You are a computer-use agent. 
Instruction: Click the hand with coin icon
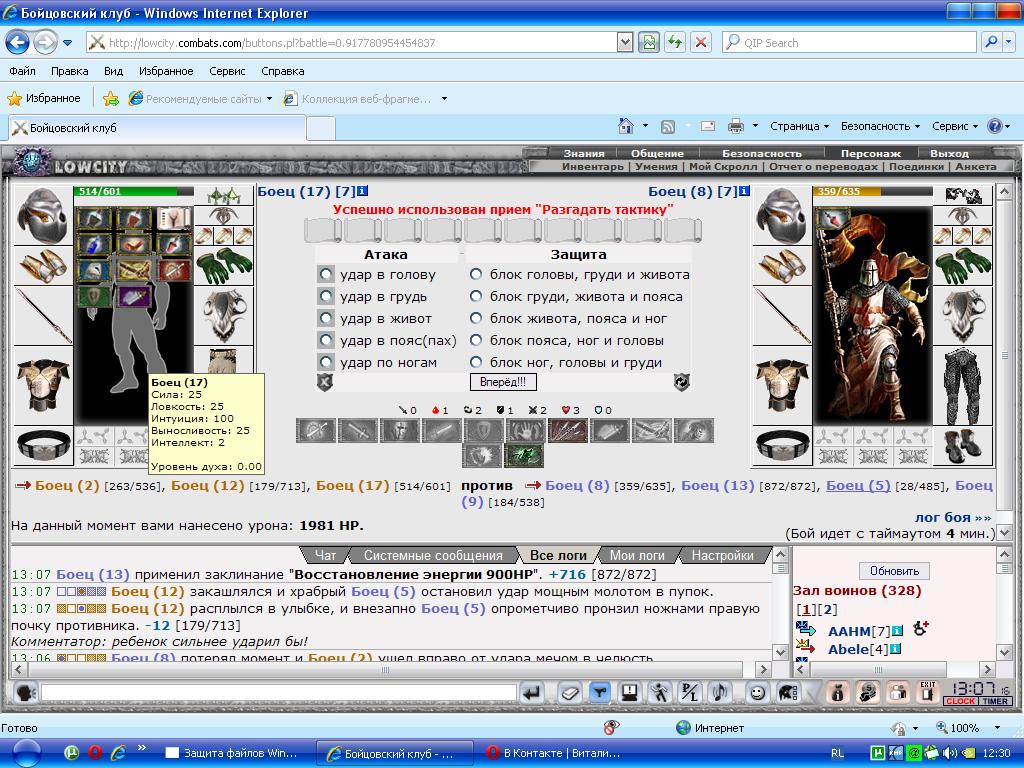(867, 692)
